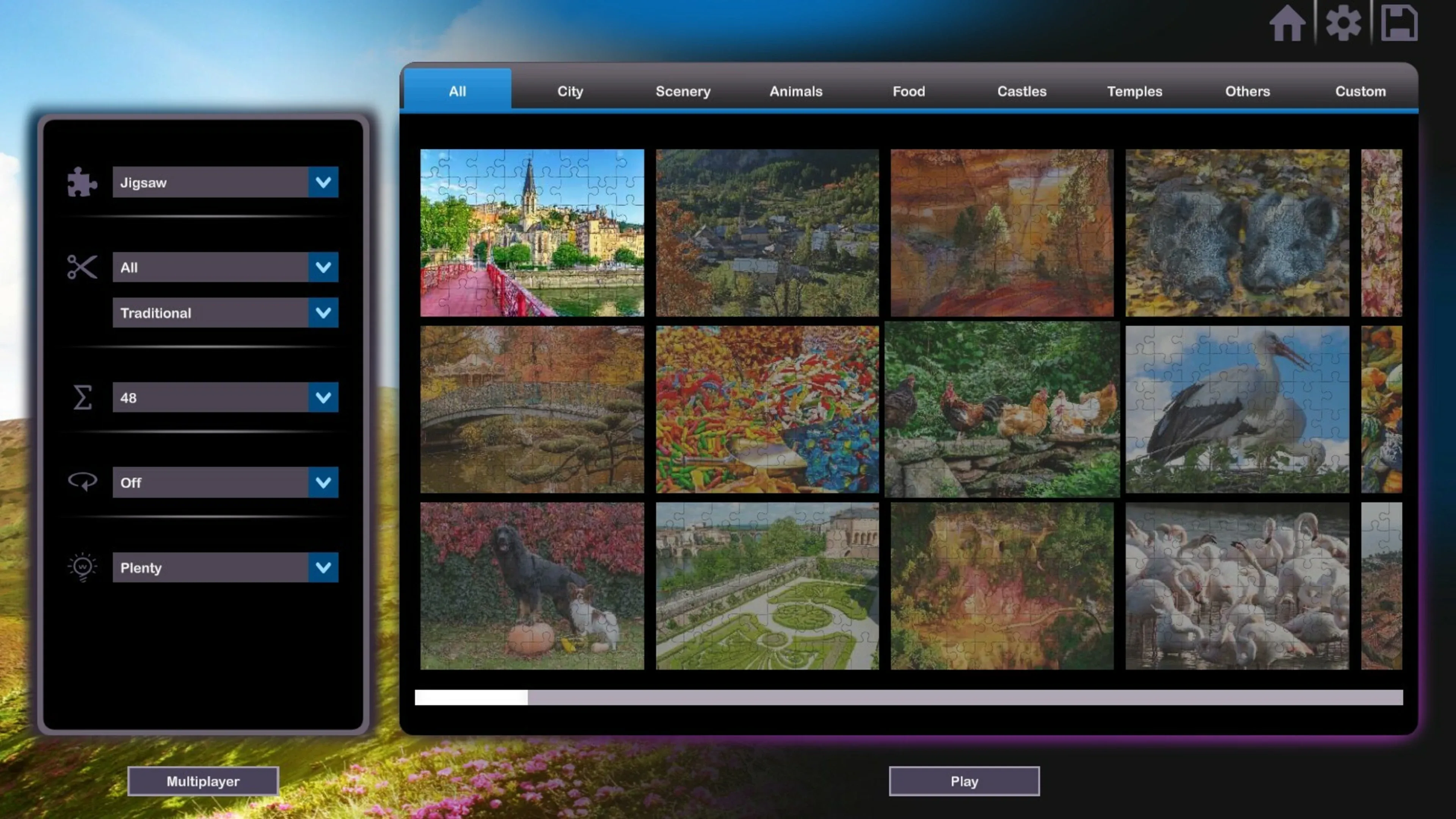Click the horizontal gallery scrollbar track
Viewport: 1456px width, 819px height.
961,697
